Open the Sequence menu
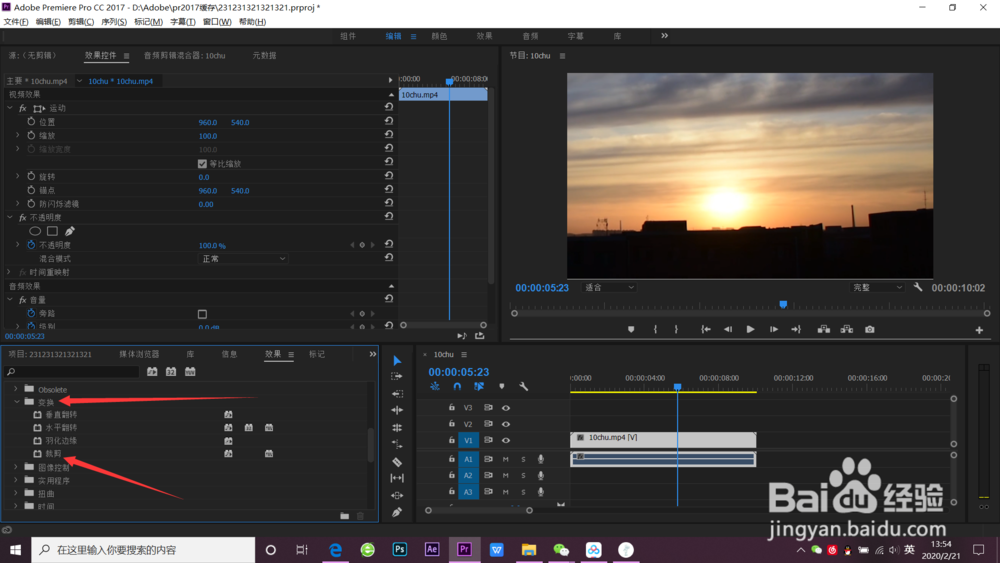 pyautogui.click(x=114, y=22)
